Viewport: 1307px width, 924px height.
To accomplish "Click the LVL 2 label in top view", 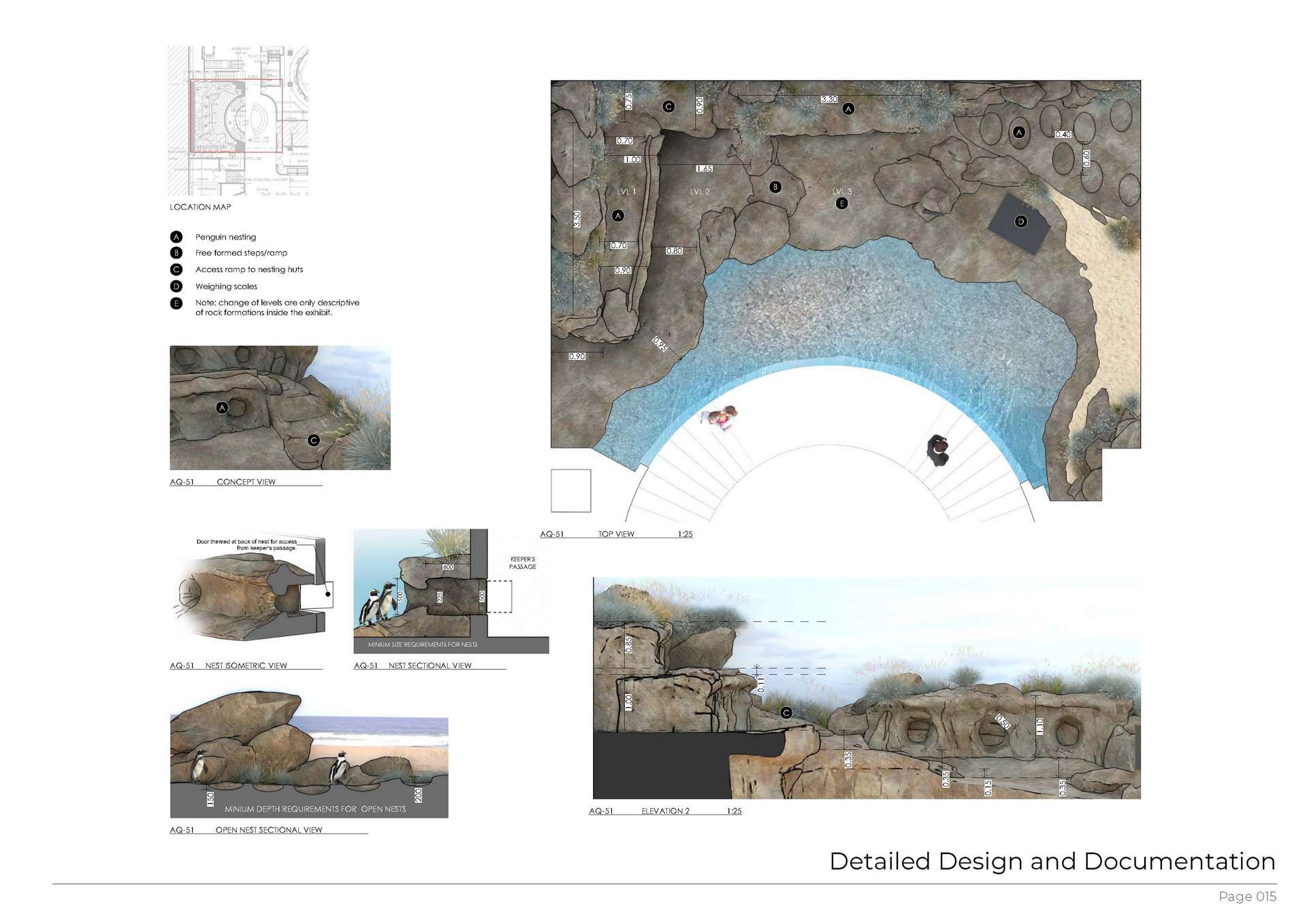I will click(x=700, y=192).
